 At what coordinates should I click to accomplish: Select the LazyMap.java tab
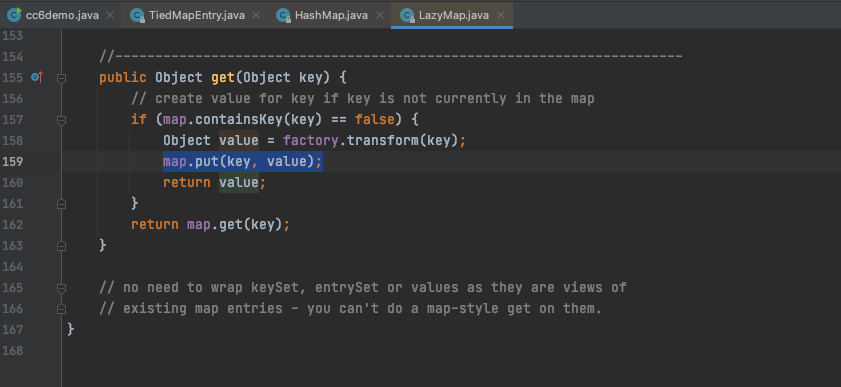[453, 15]
